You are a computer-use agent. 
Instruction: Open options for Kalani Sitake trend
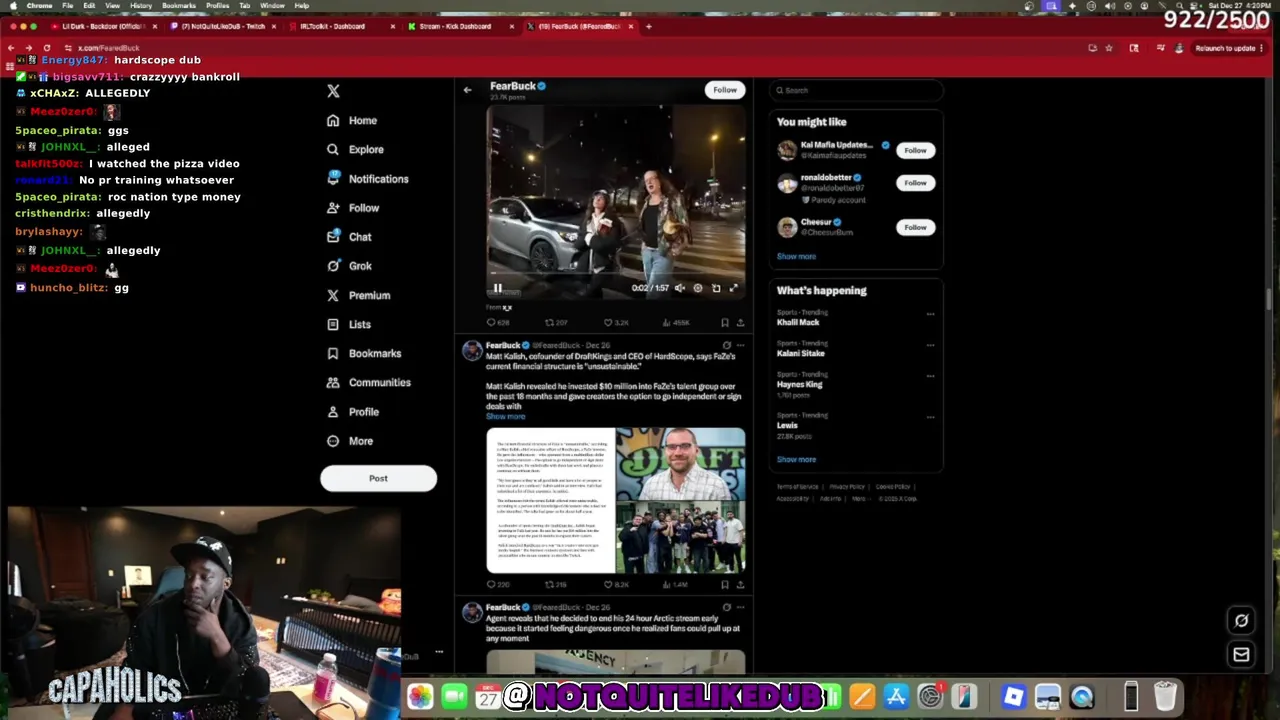tap(930, 345)
